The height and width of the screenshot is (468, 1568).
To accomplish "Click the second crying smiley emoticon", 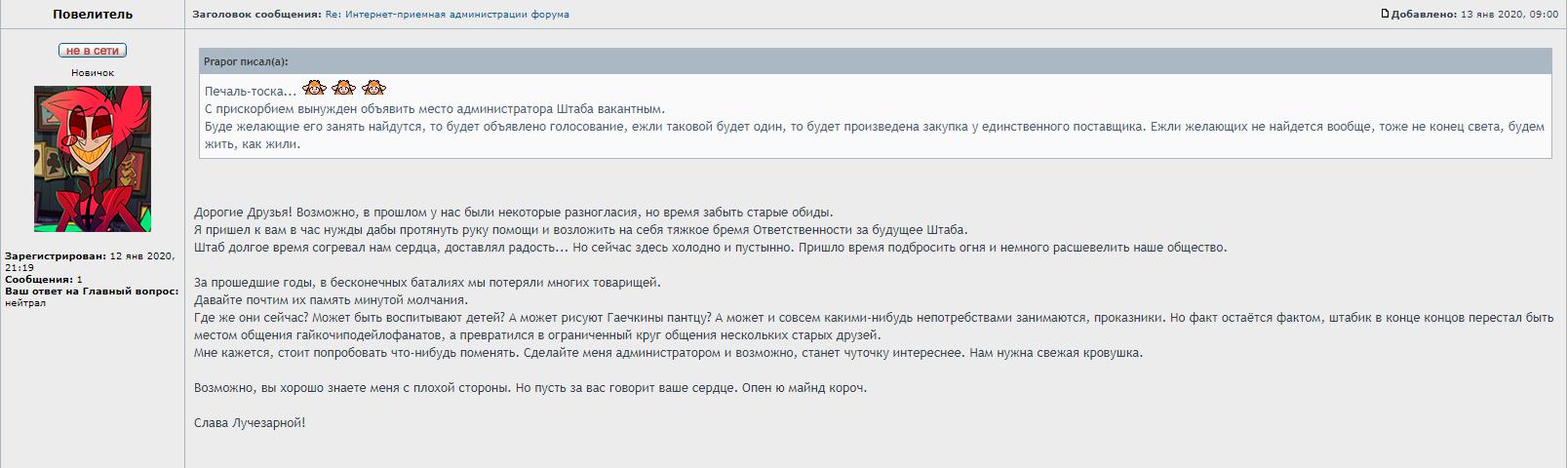I will pos(344,87).
